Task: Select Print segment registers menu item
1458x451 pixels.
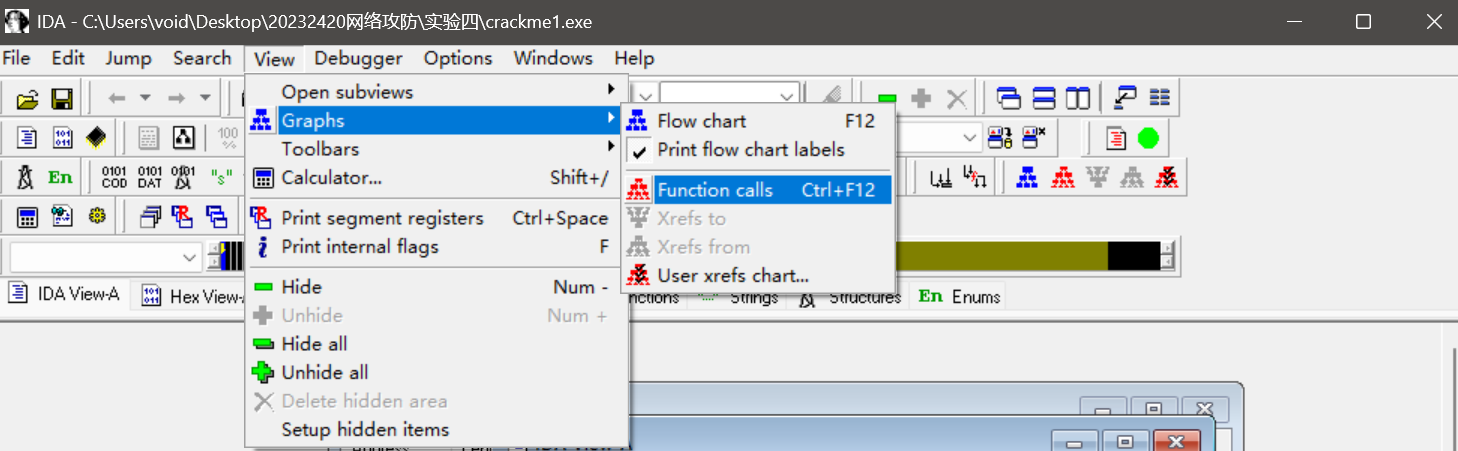Action: click(436, 218)
